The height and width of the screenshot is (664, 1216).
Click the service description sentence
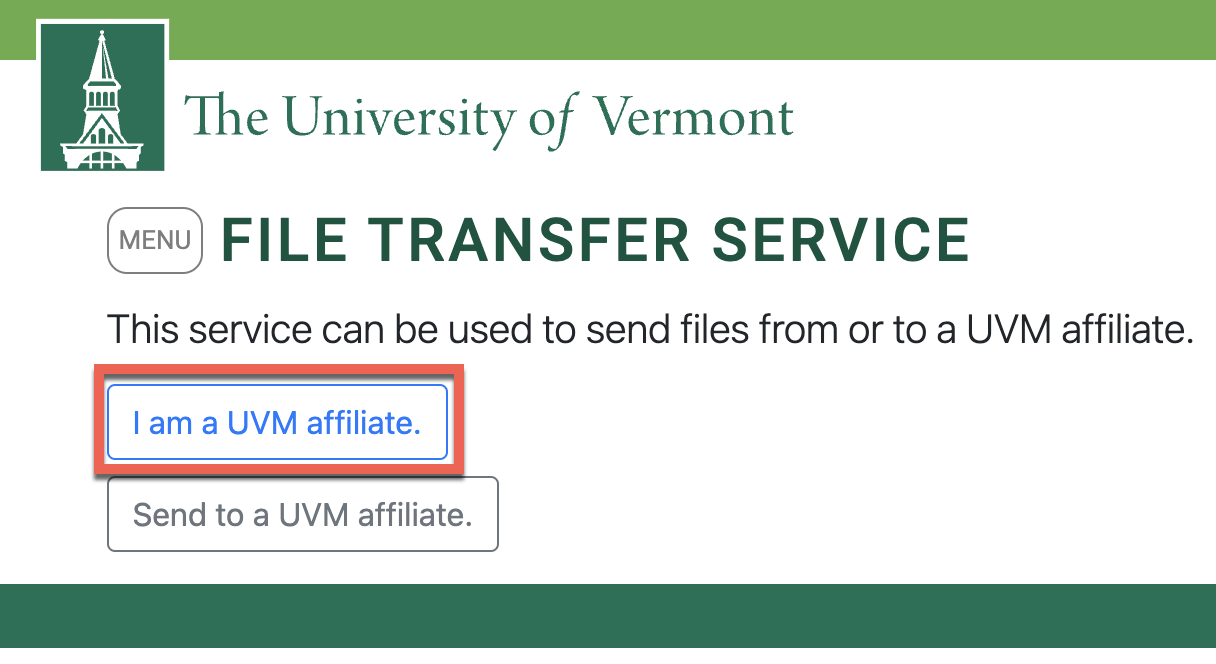point(650,329)
